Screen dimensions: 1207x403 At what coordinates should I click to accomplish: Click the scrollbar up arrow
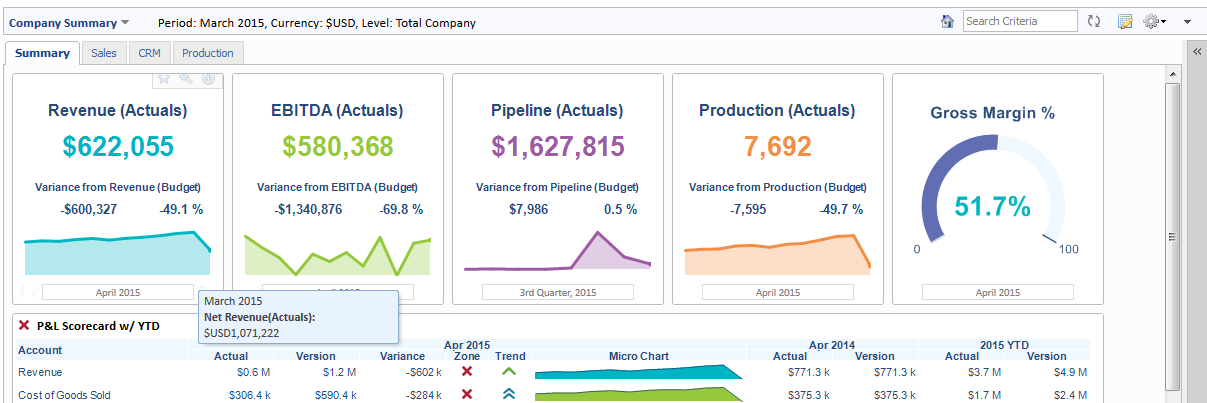coord(1173,75)
